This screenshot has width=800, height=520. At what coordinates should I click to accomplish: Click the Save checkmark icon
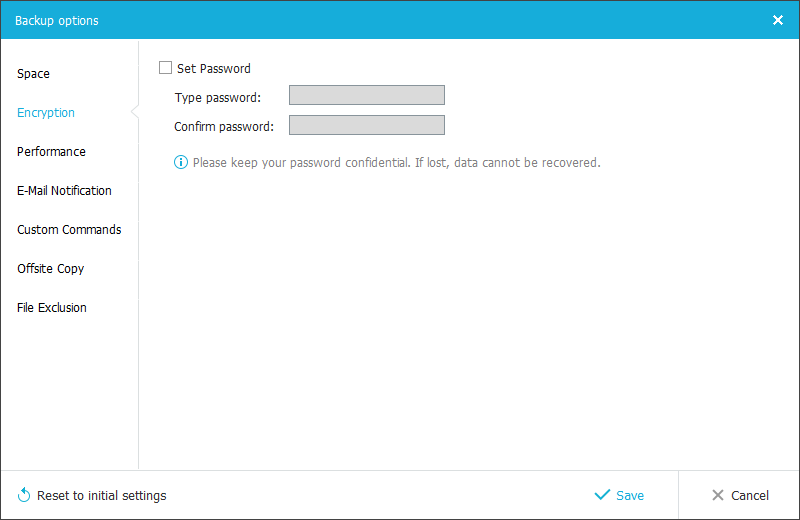coord(602,495)
